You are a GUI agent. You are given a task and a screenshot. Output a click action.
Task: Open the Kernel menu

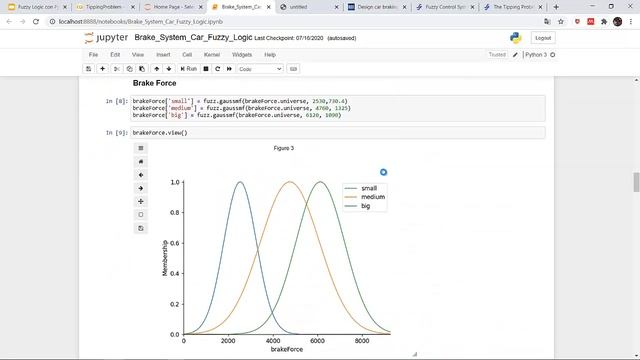click(x=212, y=55)
